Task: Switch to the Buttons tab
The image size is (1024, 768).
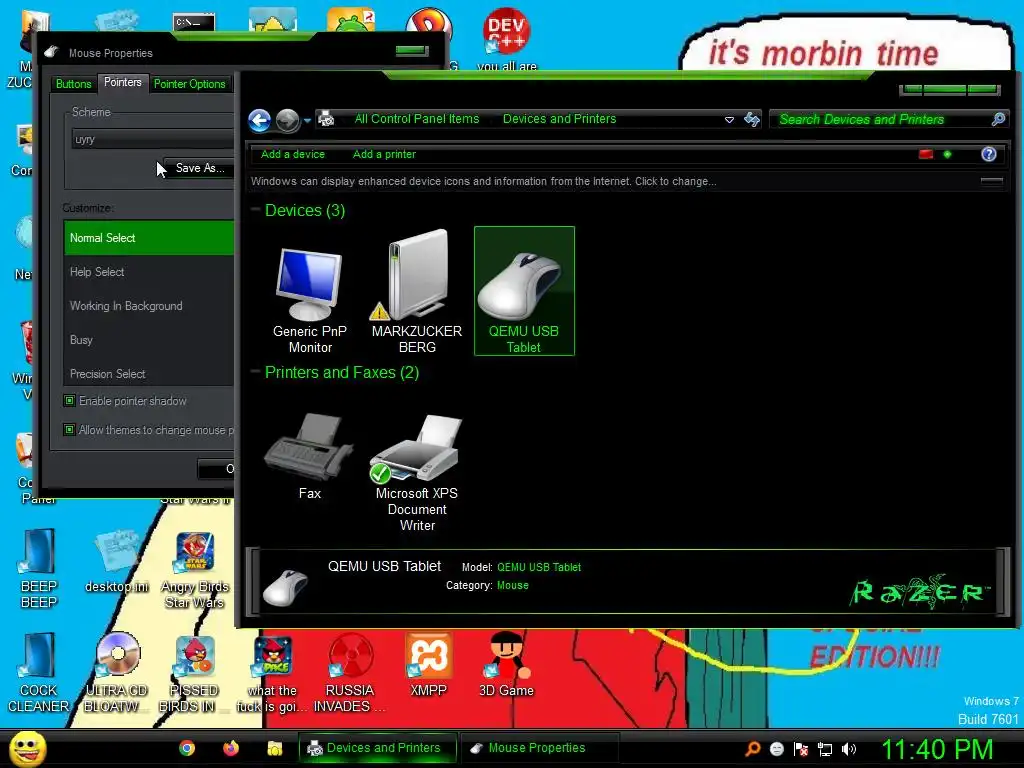Action: [x=73, y=84]
